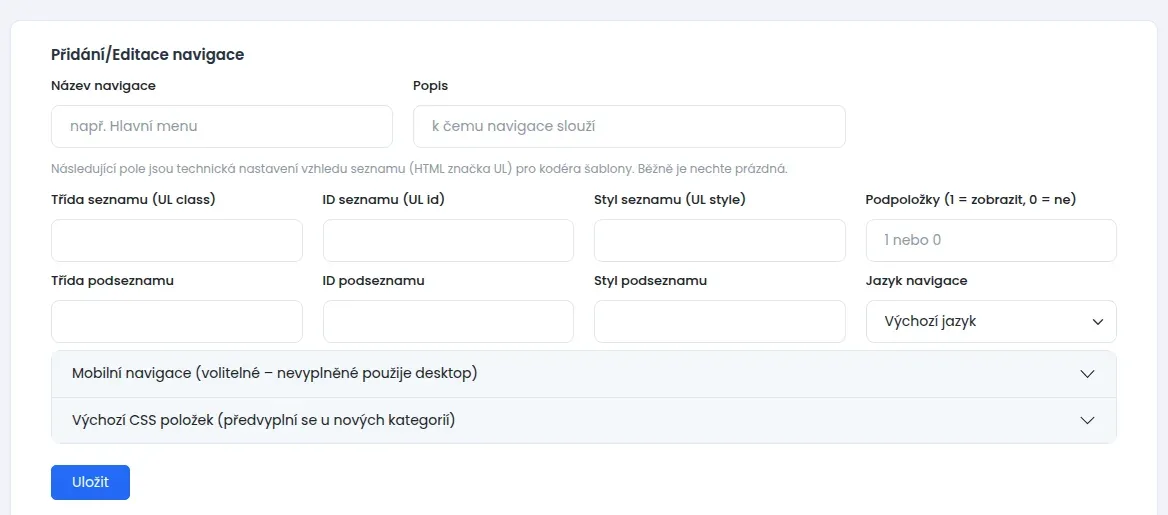Save the navigation with Uložit button
The height and width of the screenshot is (515, 1168).
pyautogui.click(x=90, y=482)
